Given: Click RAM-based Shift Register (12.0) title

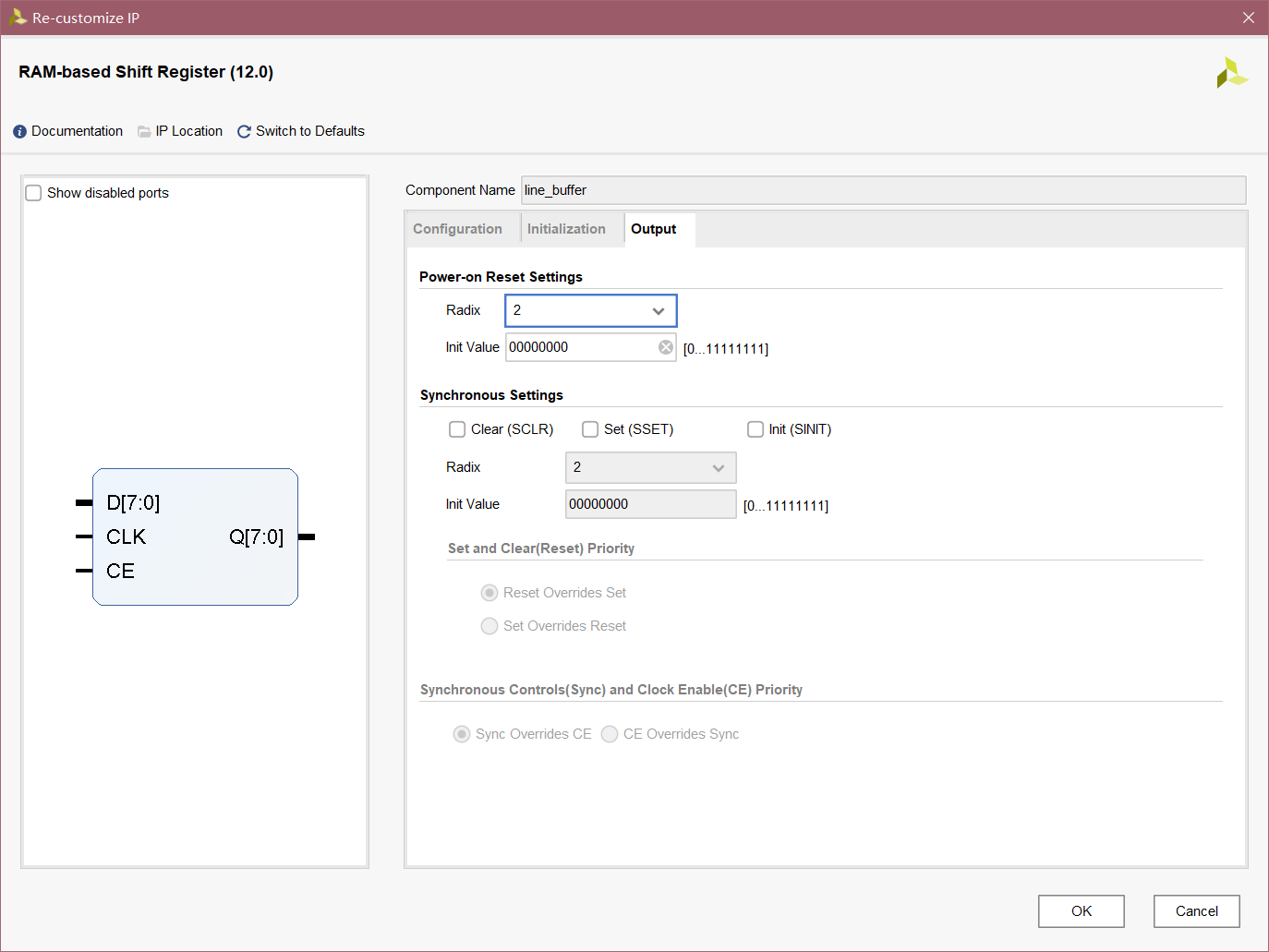Looking at the screenshot, I should pyautogui.click(x=146, y=72).
